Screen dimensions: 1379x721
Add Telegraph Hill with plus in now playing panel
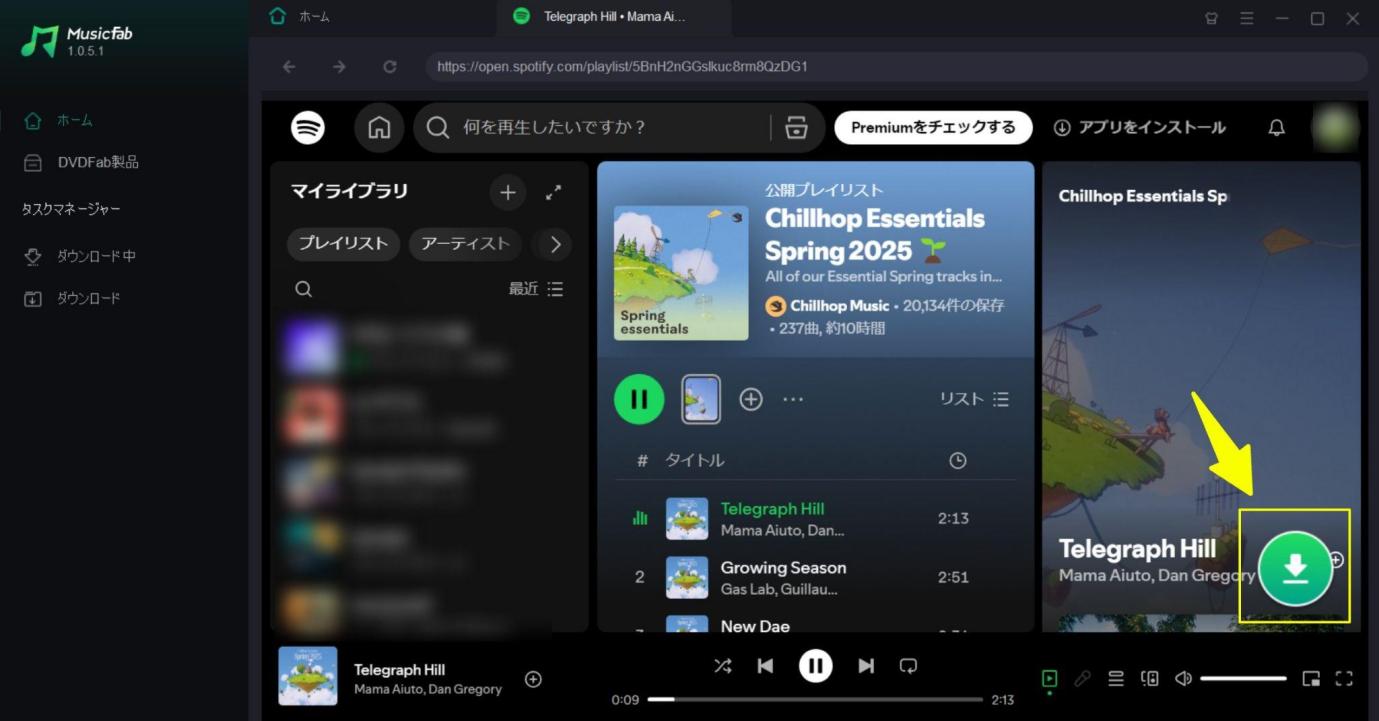1336,560
